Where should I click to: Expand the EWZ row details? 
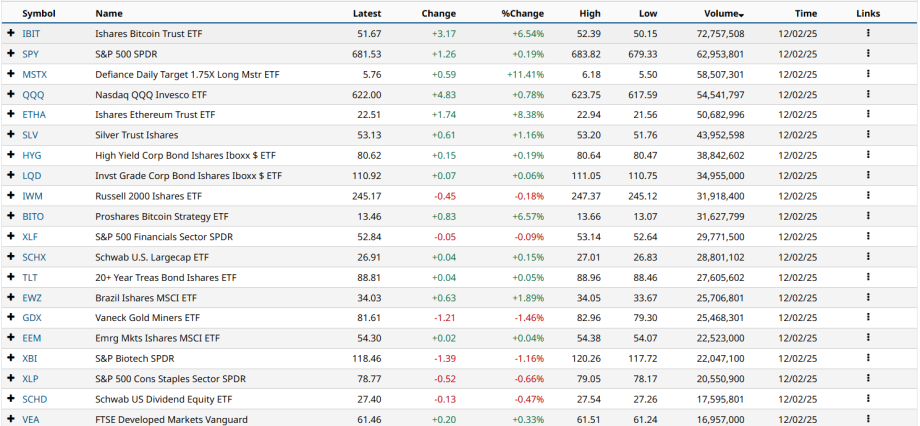11,297
